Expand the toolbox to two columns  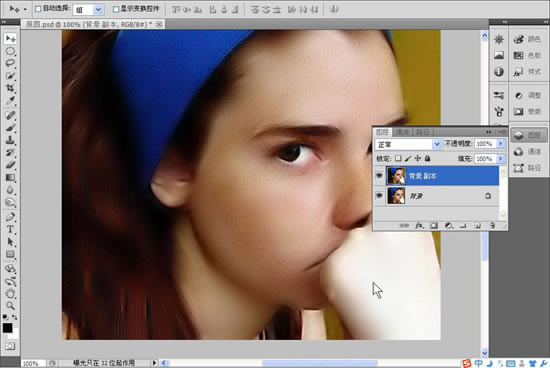(x=4, y=22)
